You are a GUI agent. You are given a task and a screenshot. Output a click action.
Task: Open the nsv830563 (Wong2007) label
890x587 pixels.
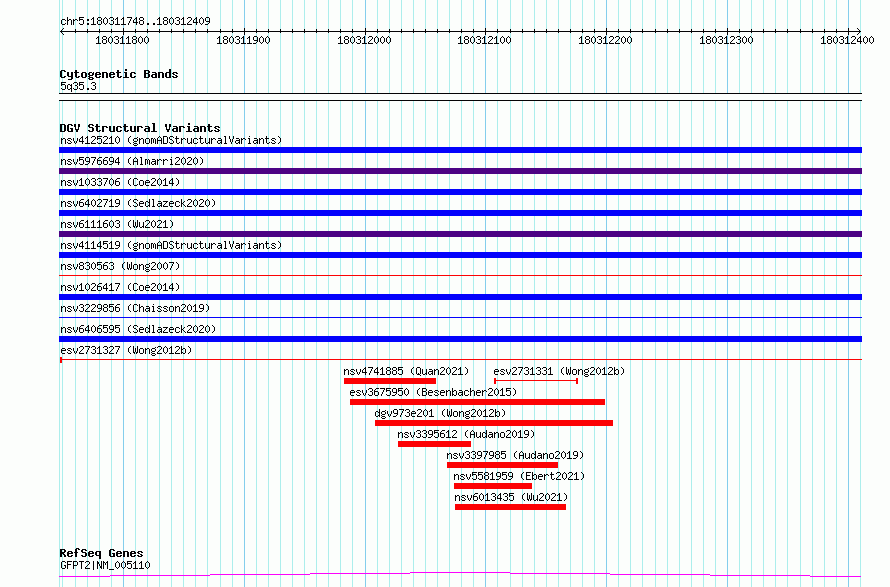click(x=120, y=266)
